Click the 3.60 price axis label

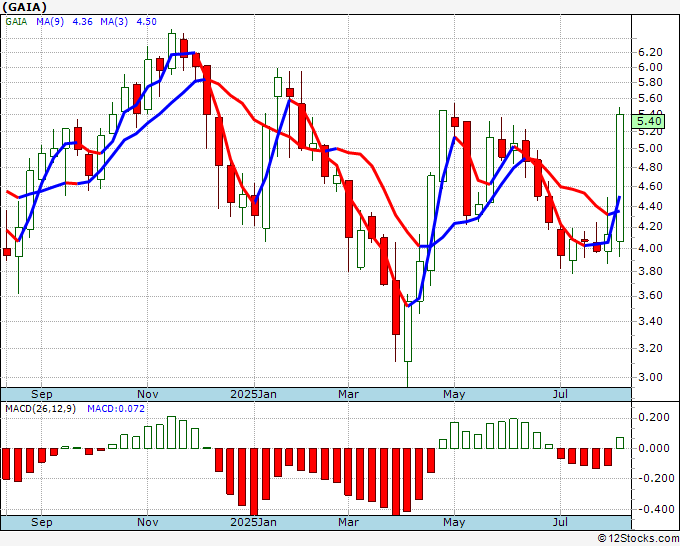650,296
